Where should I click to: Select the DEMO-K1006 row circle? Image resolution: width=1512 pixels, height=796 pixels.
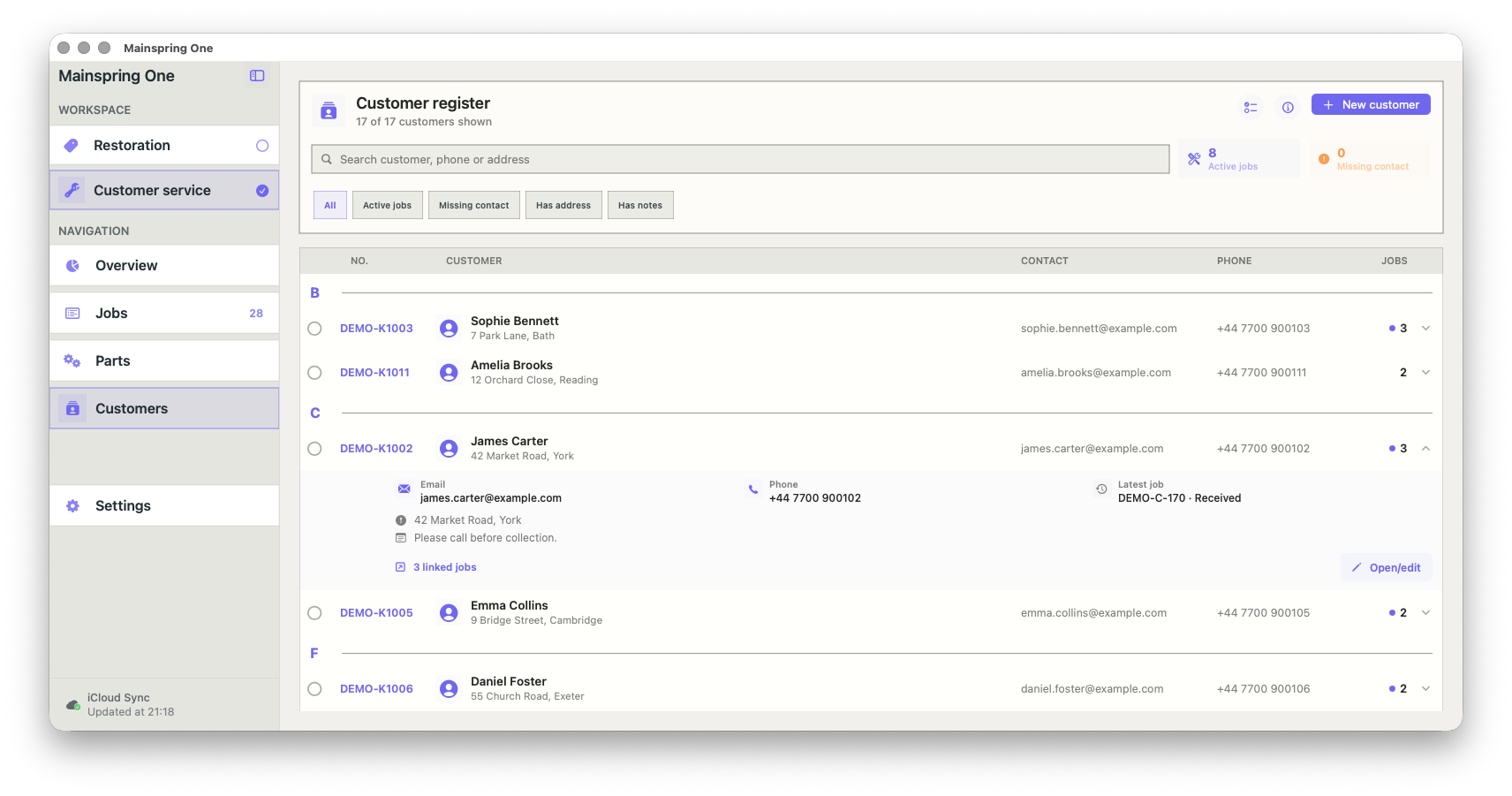pos(314,689)
